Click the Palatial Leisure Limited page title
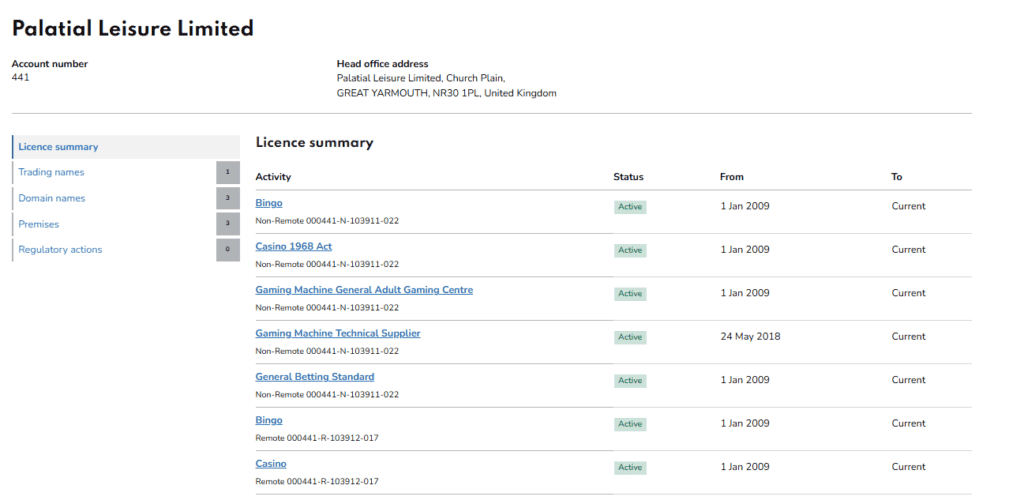The height and width of the screenshot is (504, 1024). [133, 29]
